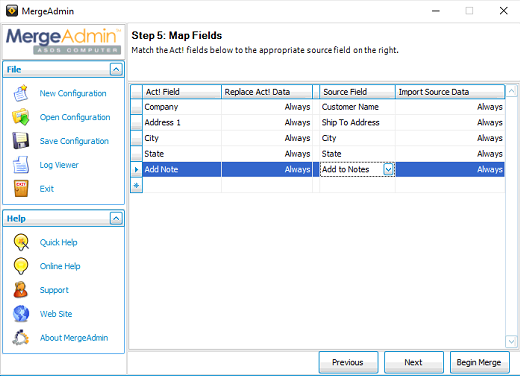Click the Add Note row's Import Source Data Always cell

(450, 169)
